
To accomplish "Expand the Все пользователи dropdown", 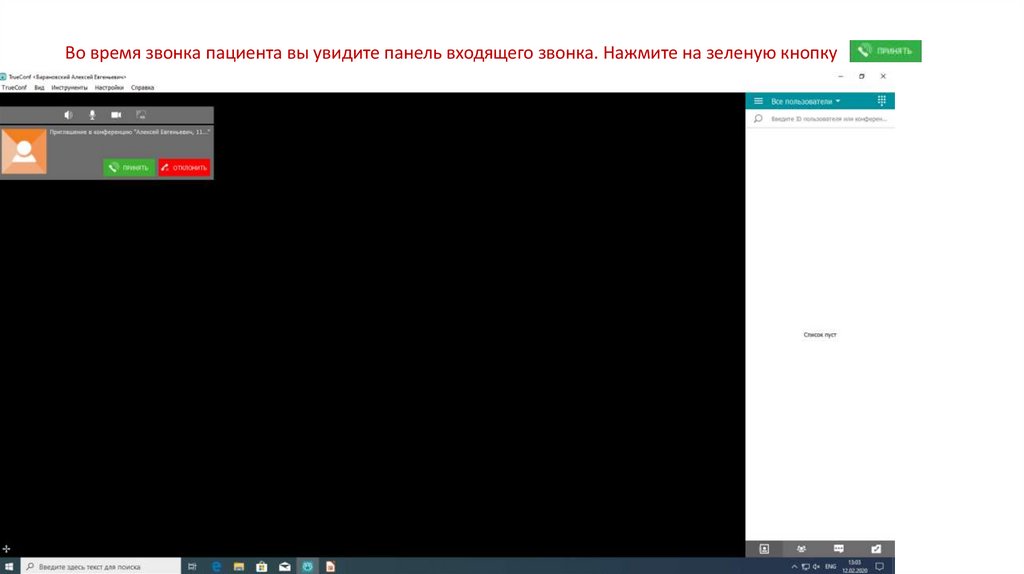I will click(805, 101).
